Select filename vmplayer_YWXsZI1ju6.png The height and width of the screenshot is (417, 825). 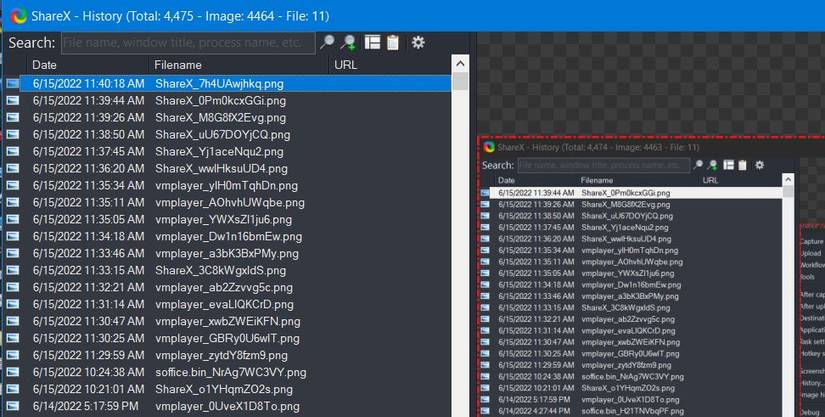[223, 219]
